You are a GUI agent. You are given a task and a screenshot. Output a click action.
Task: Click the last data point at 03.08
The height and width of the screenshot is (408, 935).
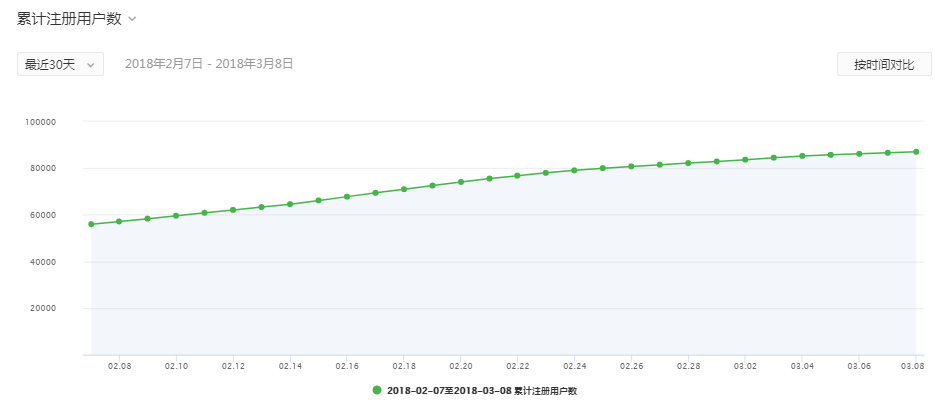(x=916, y=152)
